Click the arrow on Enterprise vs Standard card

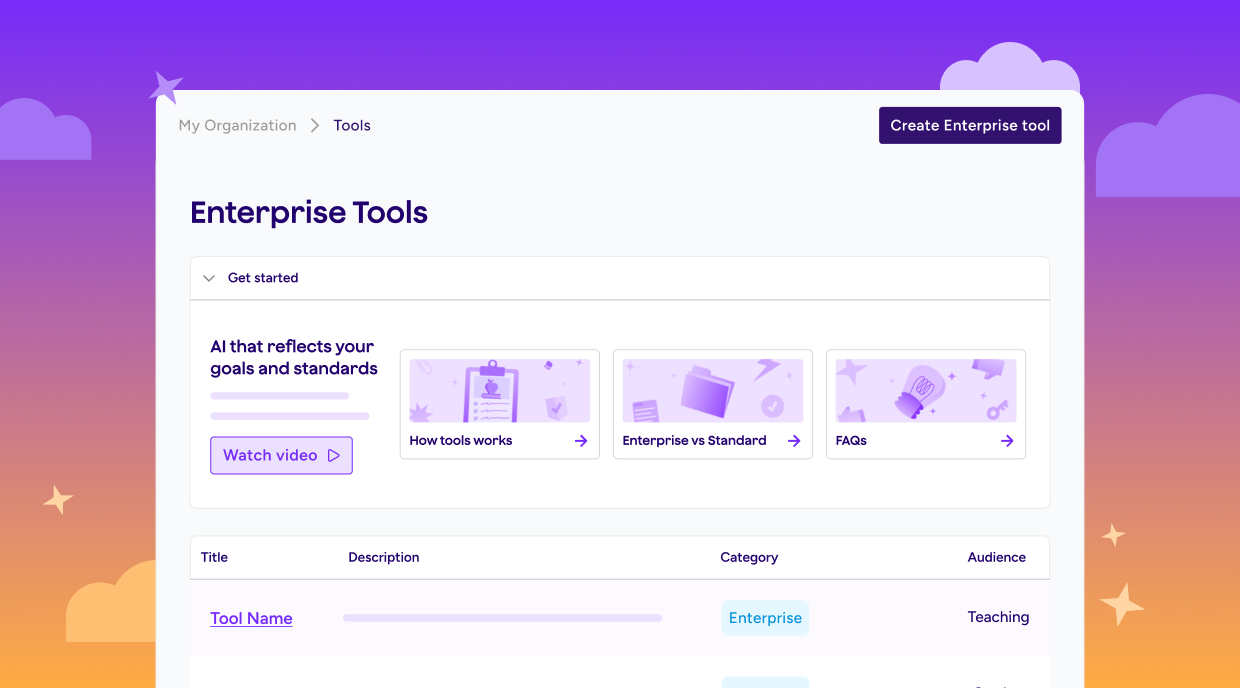click(794, 440)
